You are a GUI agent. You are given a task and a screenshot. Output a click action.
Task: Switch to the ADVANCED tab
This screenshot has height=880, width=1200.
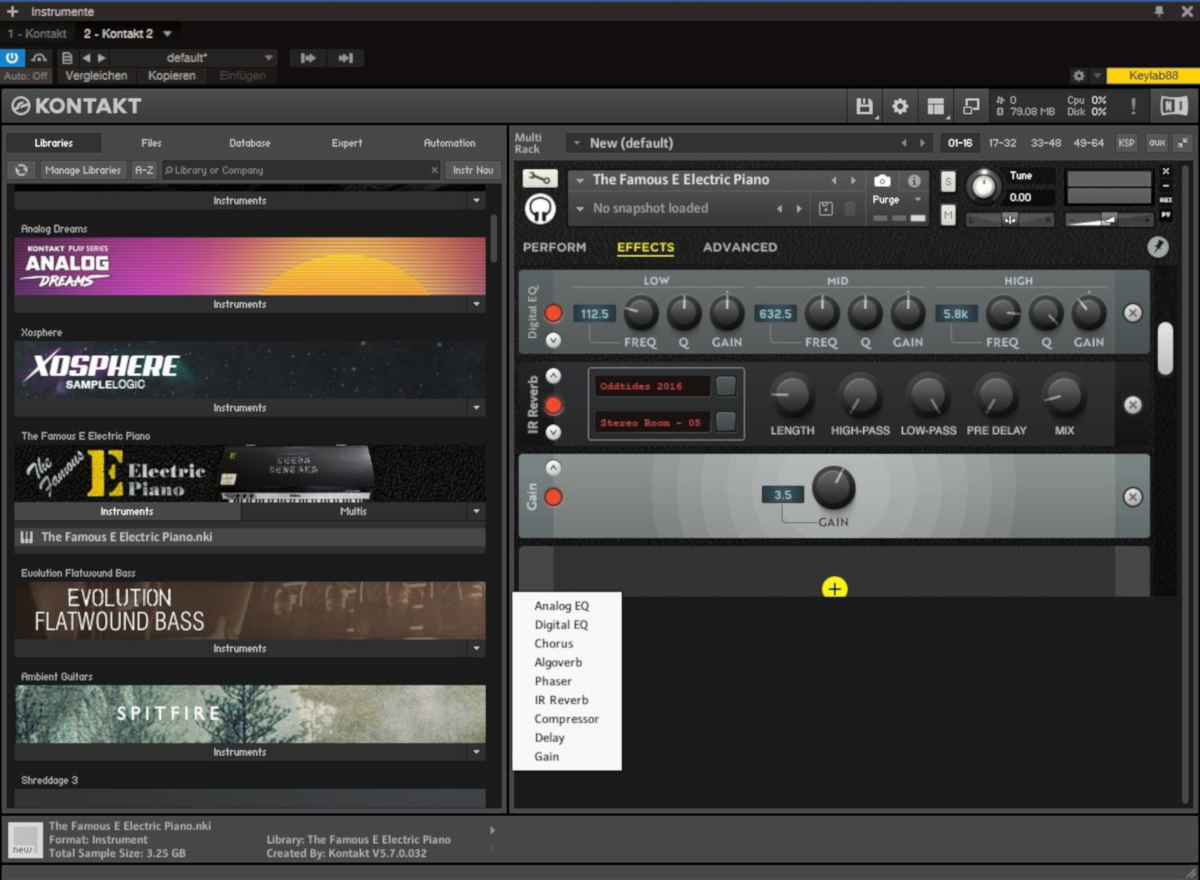(x=740, y=247)
